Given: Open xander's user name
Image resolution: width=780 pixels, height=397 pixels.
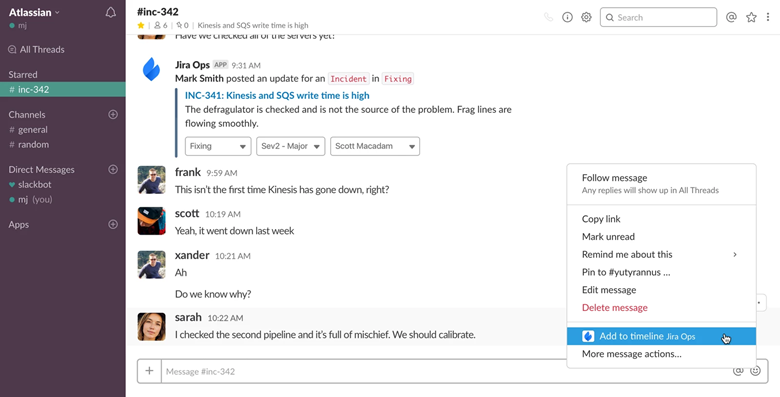Looking at the screenshot, I should tap(192, 255).
